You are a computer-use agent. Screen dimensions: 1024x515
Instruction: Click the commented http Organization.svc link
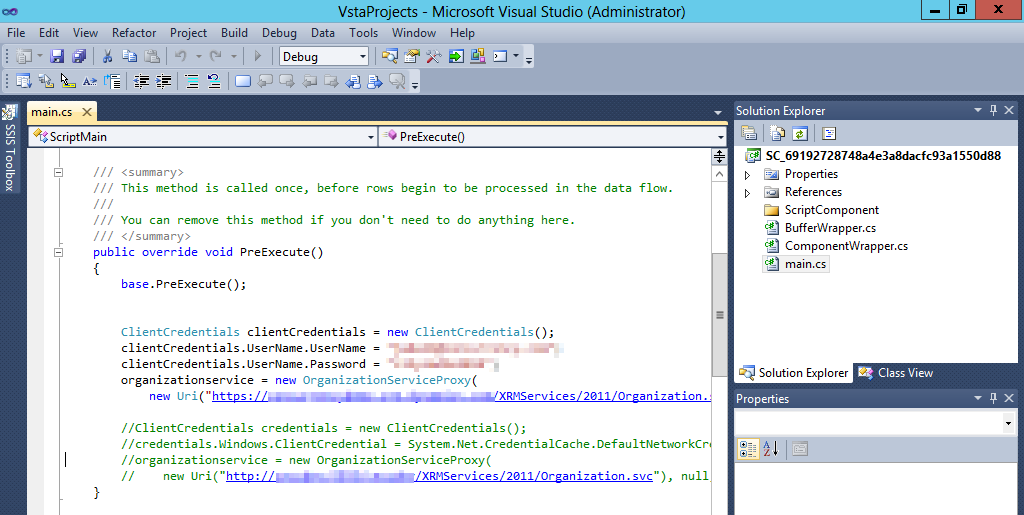coord(440,476)
